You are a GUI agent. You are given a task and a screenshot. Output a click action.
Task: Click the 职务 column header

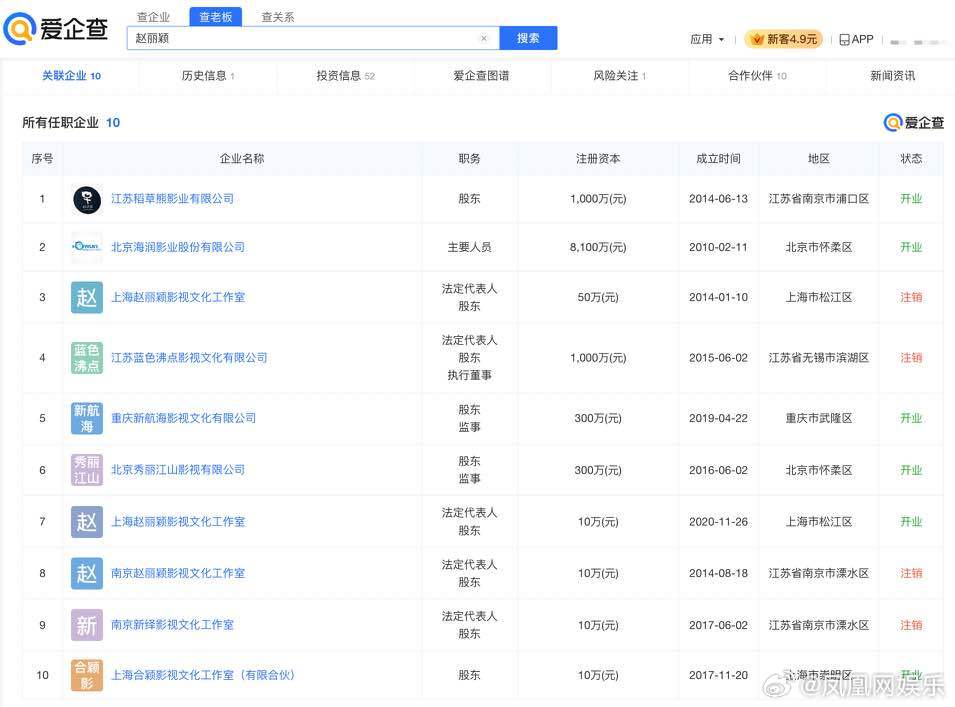(470, 159)
